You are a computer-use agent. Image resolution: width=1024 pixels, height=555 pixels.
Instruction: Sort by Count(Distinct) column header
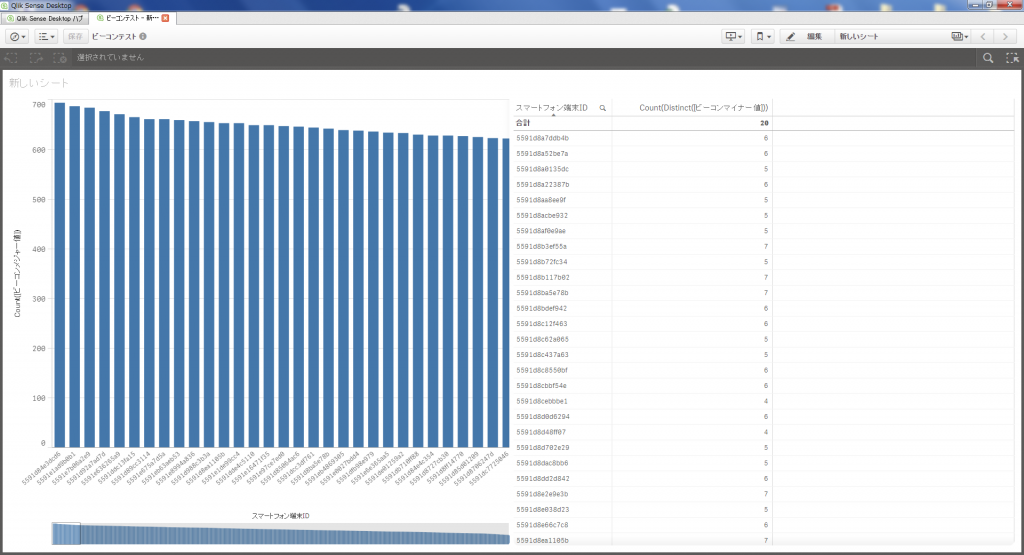click(690, 107)
